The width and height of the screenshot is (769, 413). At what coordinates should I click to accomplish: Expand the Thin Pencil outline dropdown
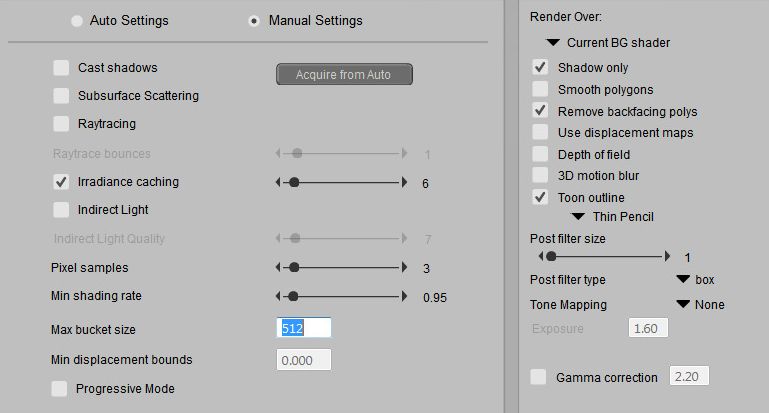[x=578, y=216]
